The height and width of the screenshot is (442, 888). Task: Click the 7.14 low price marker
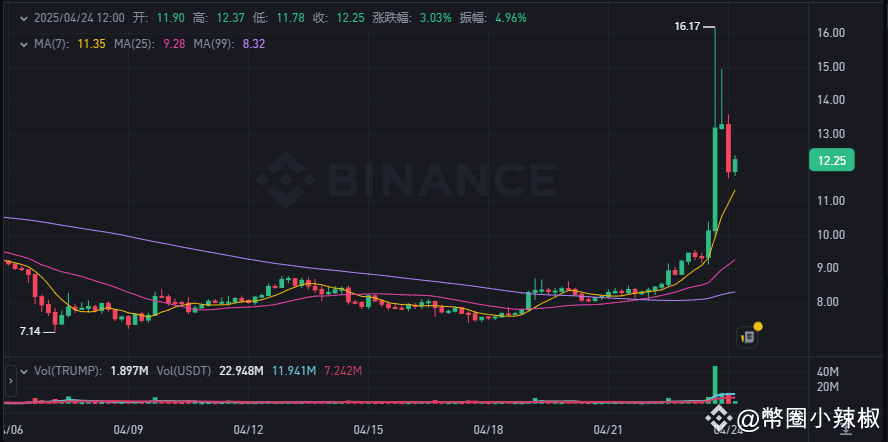32,329
